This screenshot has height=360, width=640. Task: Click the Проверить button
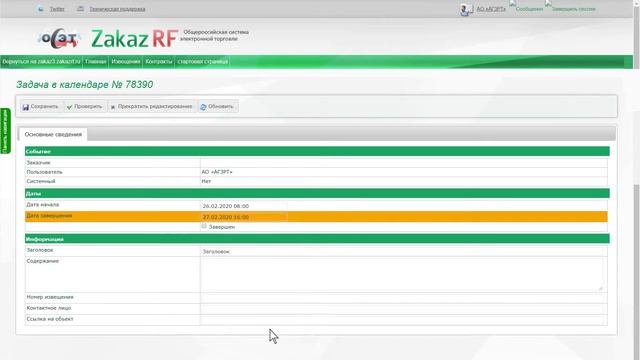pos(84,107)
